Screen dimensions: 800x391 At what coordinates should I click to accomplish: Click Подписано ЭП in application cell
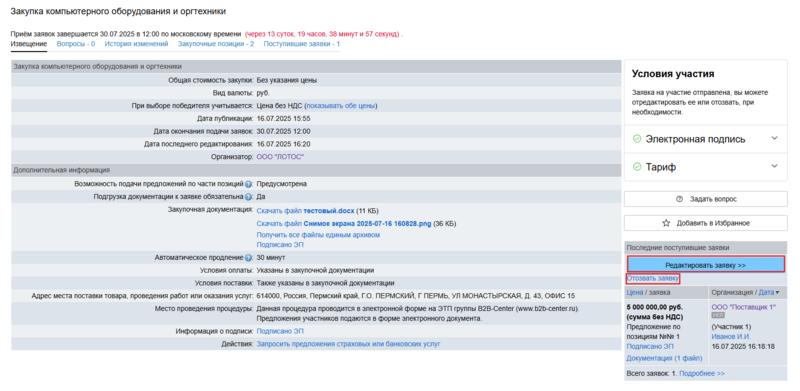pyautogui.click(x=650, y=346)
